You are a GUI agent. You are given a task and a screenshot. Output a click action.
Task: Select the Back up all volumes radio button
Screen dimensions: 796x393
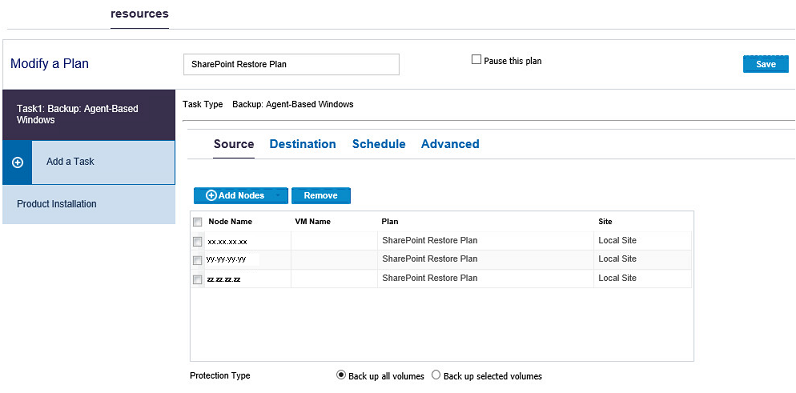pyautogui.click(x=341, y=376)
